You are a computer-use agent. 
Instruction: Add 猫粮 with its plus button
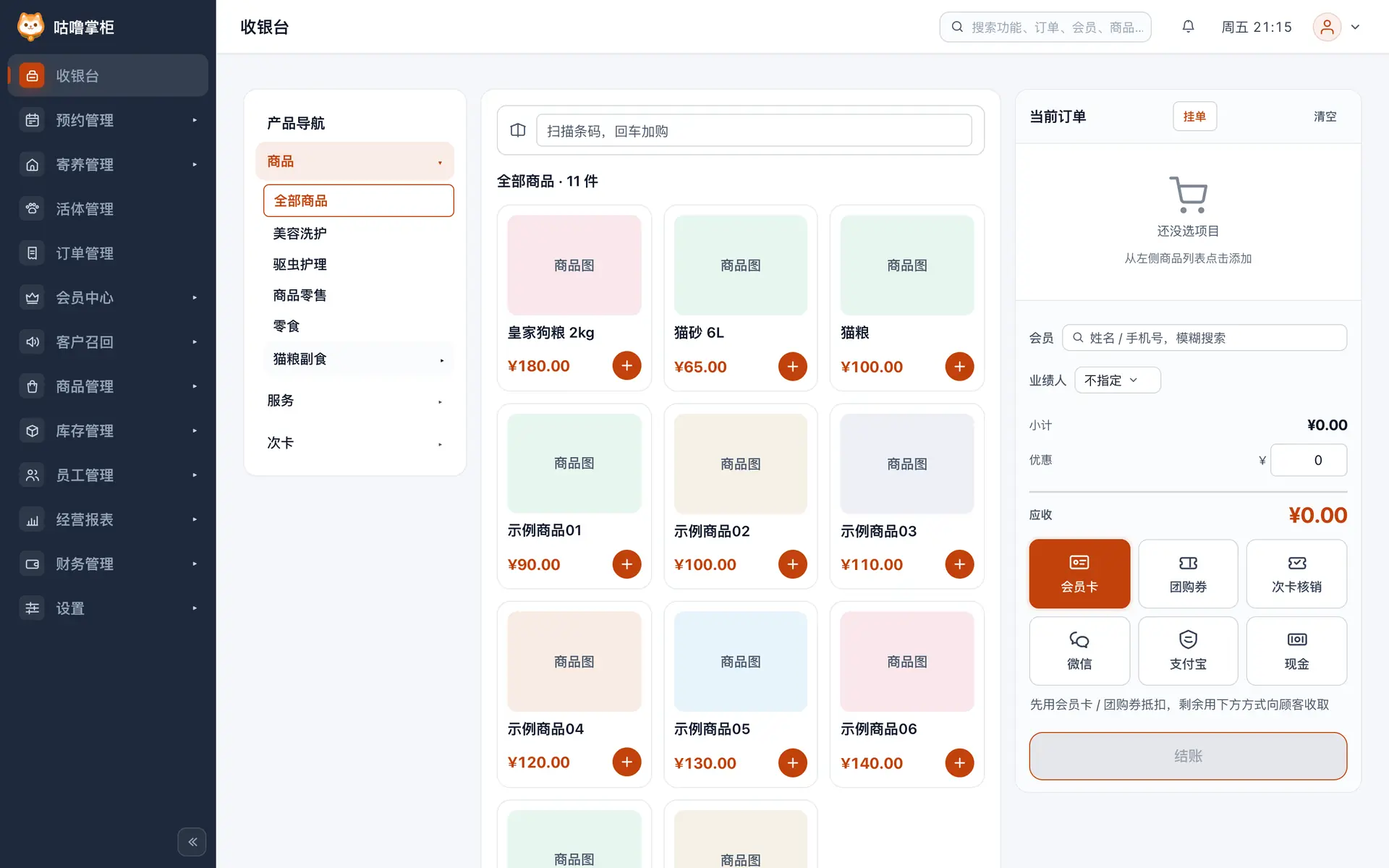click(959, 367)
